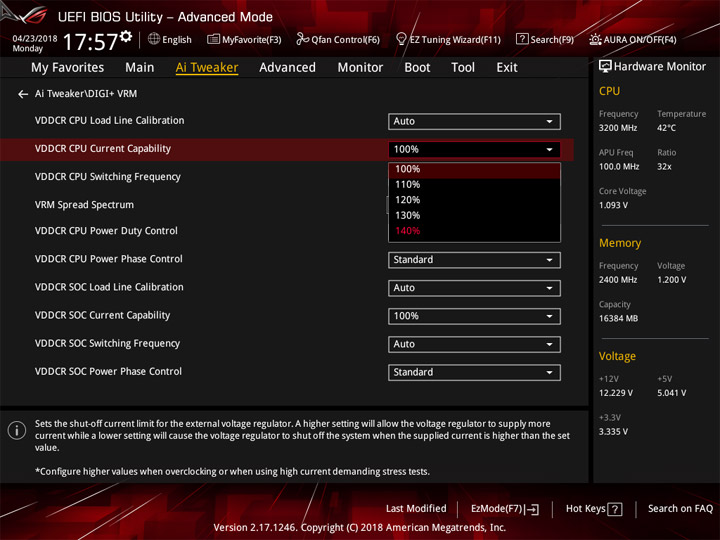Click the EzMode exit arrow icon
Image resolution: width=720 pixels, height=540 pixels.
coord(532,509)
